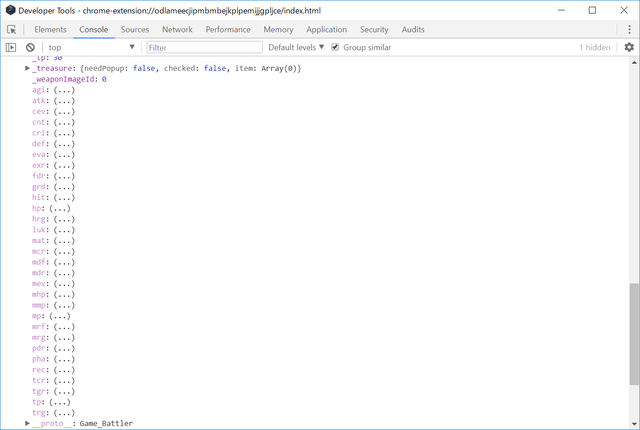Evaluate the grd getter (...)
Screen dimensions: 640x430
tap(64, 187)
